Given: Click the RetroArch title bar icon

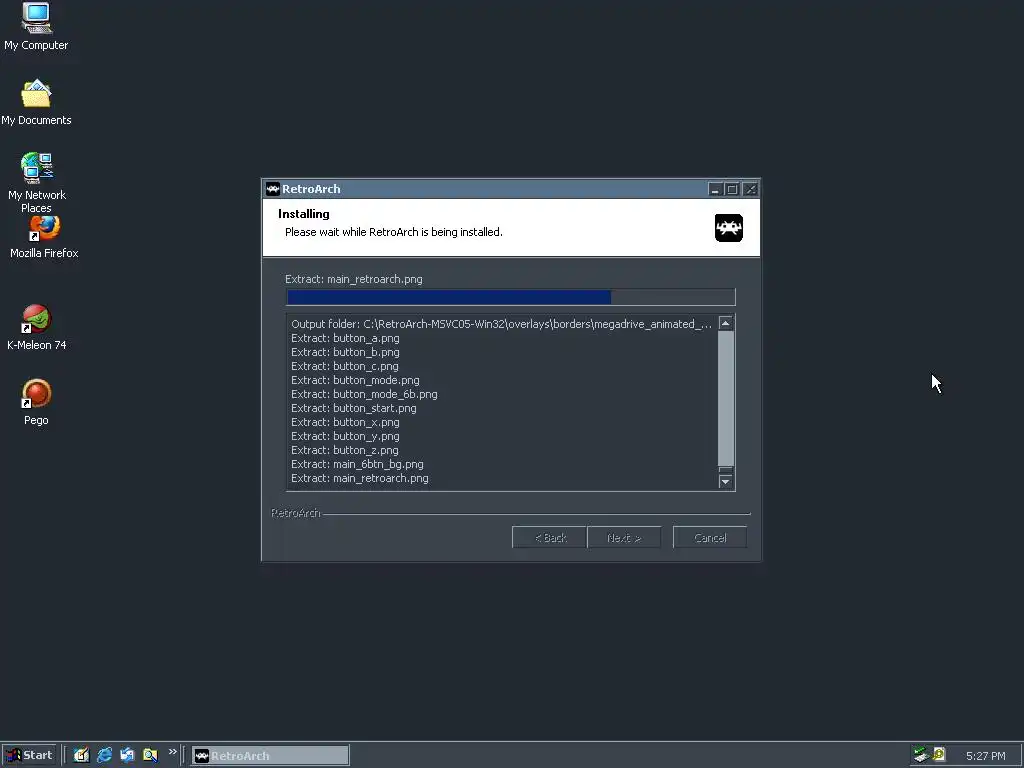Looking at the screenshot, I should click(273, 189).
